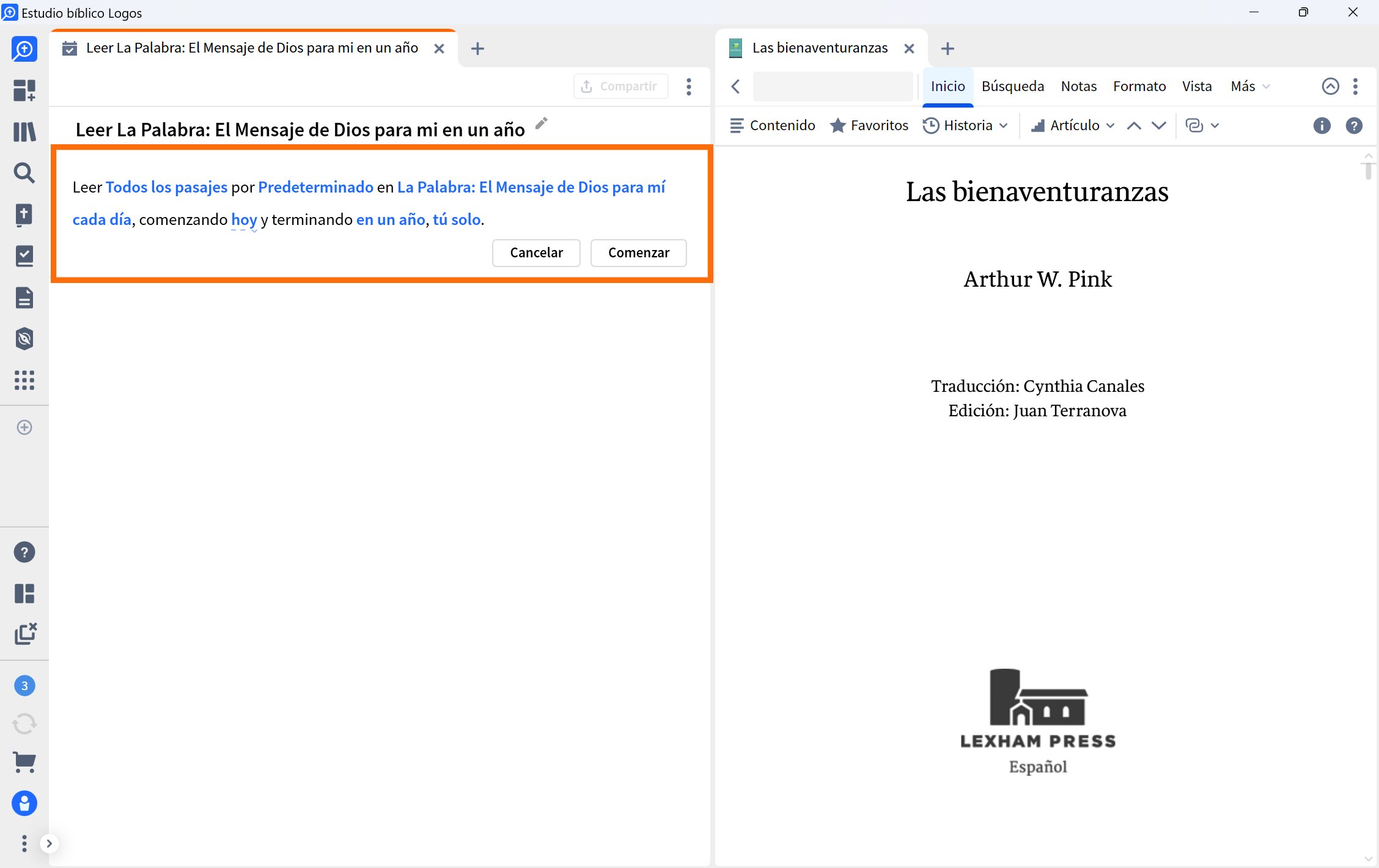Click the Predeterminado link
The width and height of the screenshot is (1379, 868).
[315, 187]
